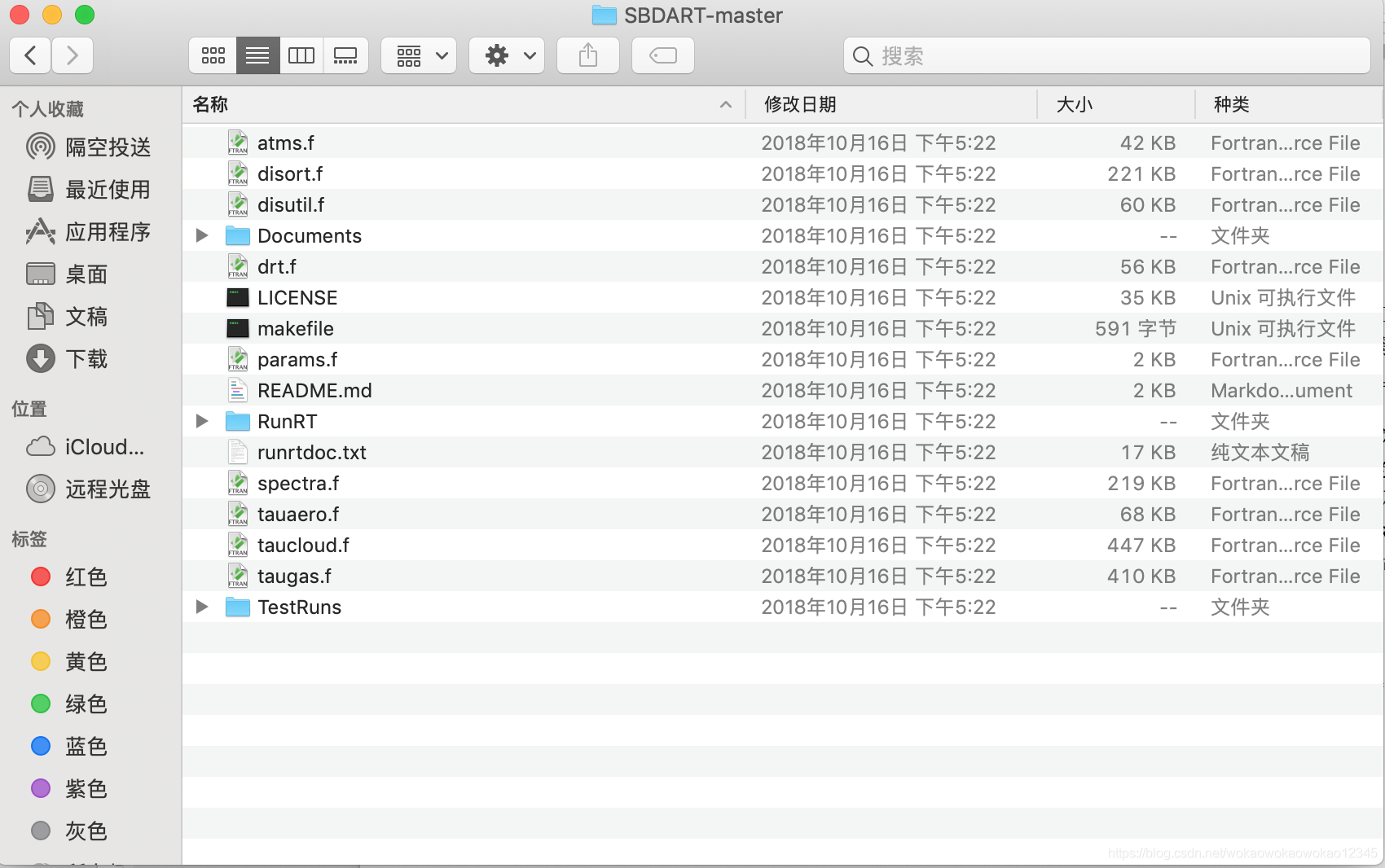Open Remote Disc (远程光盘) in sidebar
The width and height of the screenshot is (1385, 868).
90,489
